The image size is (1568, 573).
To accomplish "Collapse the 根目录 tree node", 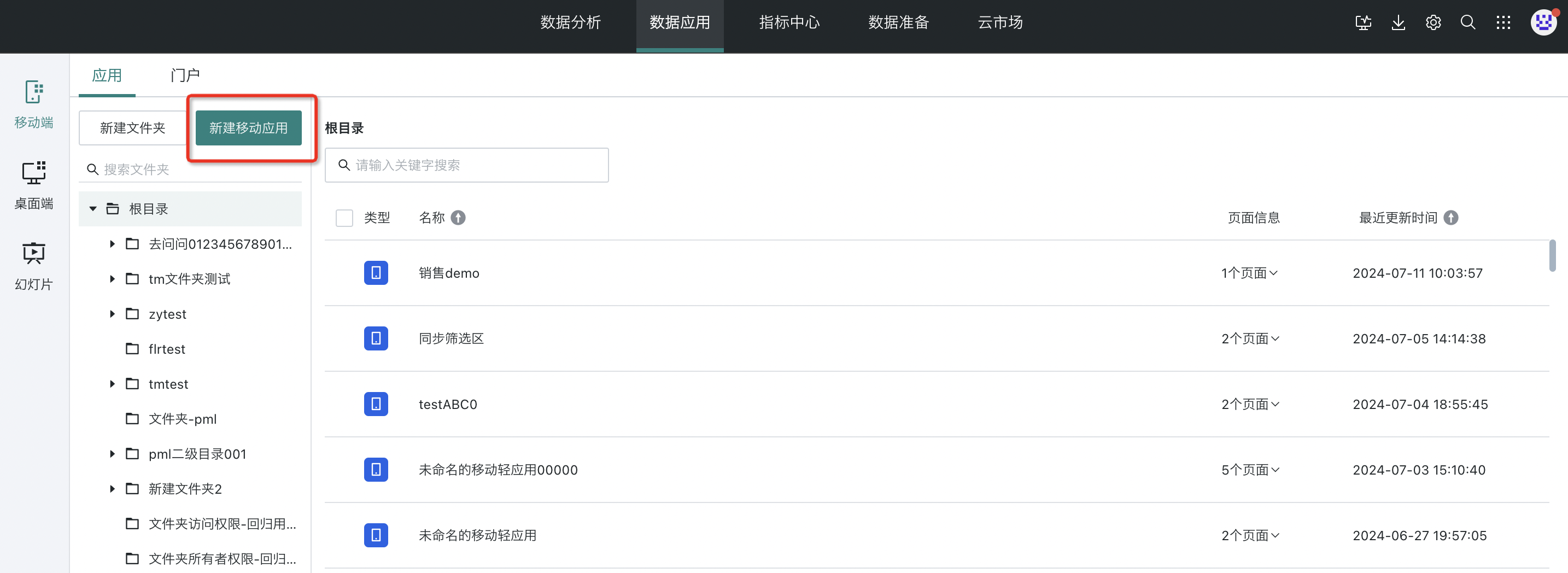I will (x=92, y=209).
